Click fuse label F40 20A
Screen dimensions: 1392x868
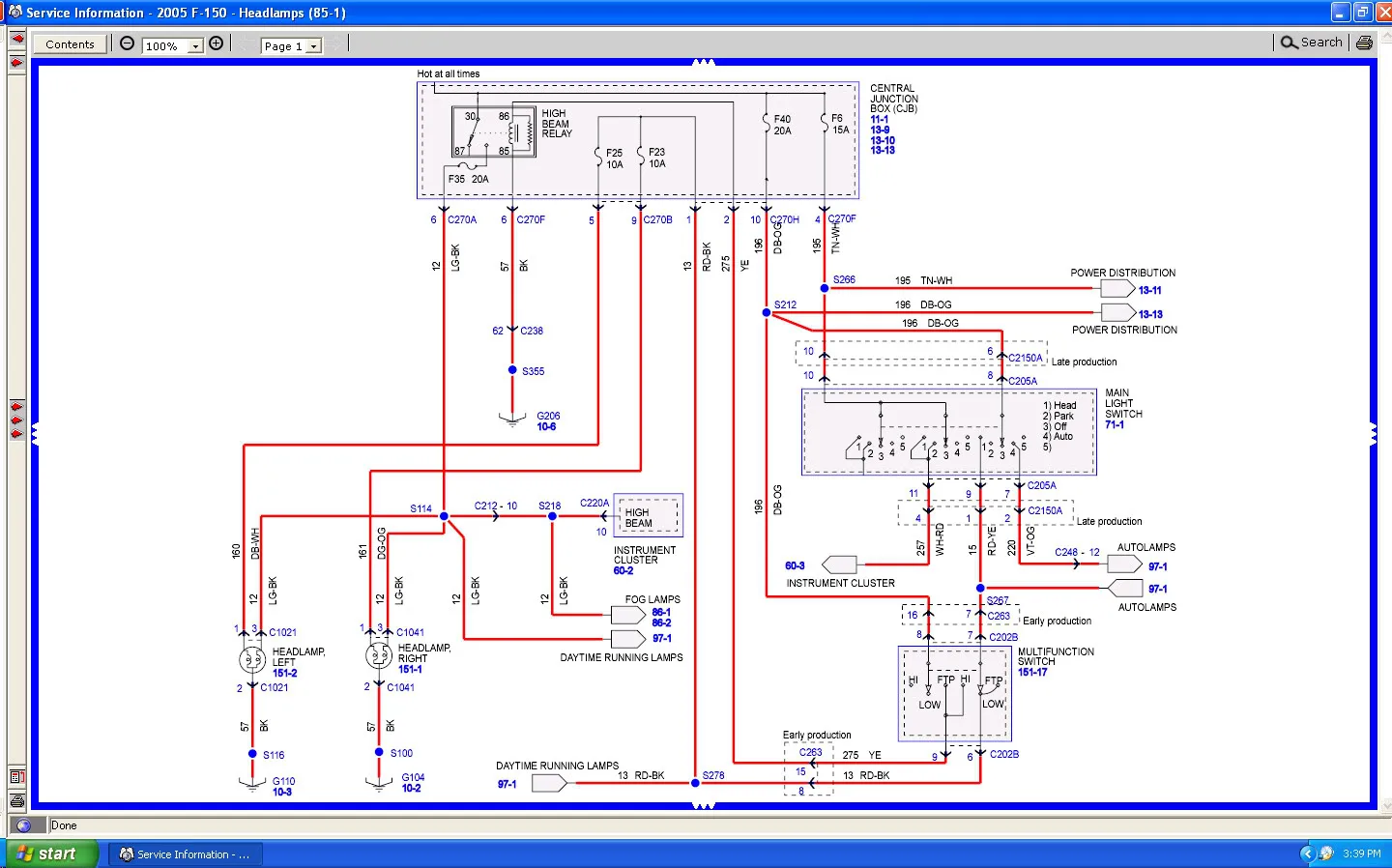(782, 125)
